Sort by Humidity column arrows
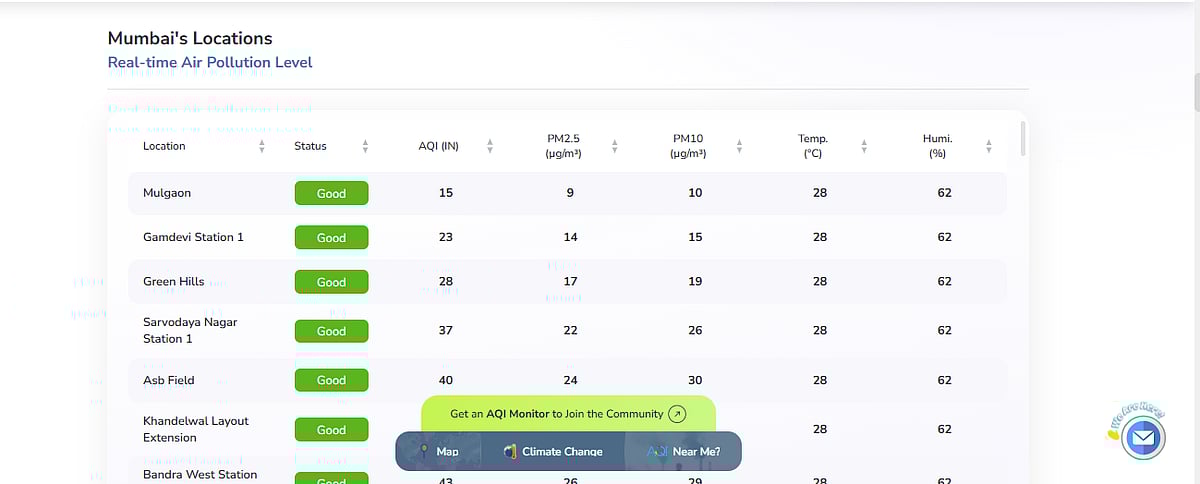 click(x=988, y=146)
